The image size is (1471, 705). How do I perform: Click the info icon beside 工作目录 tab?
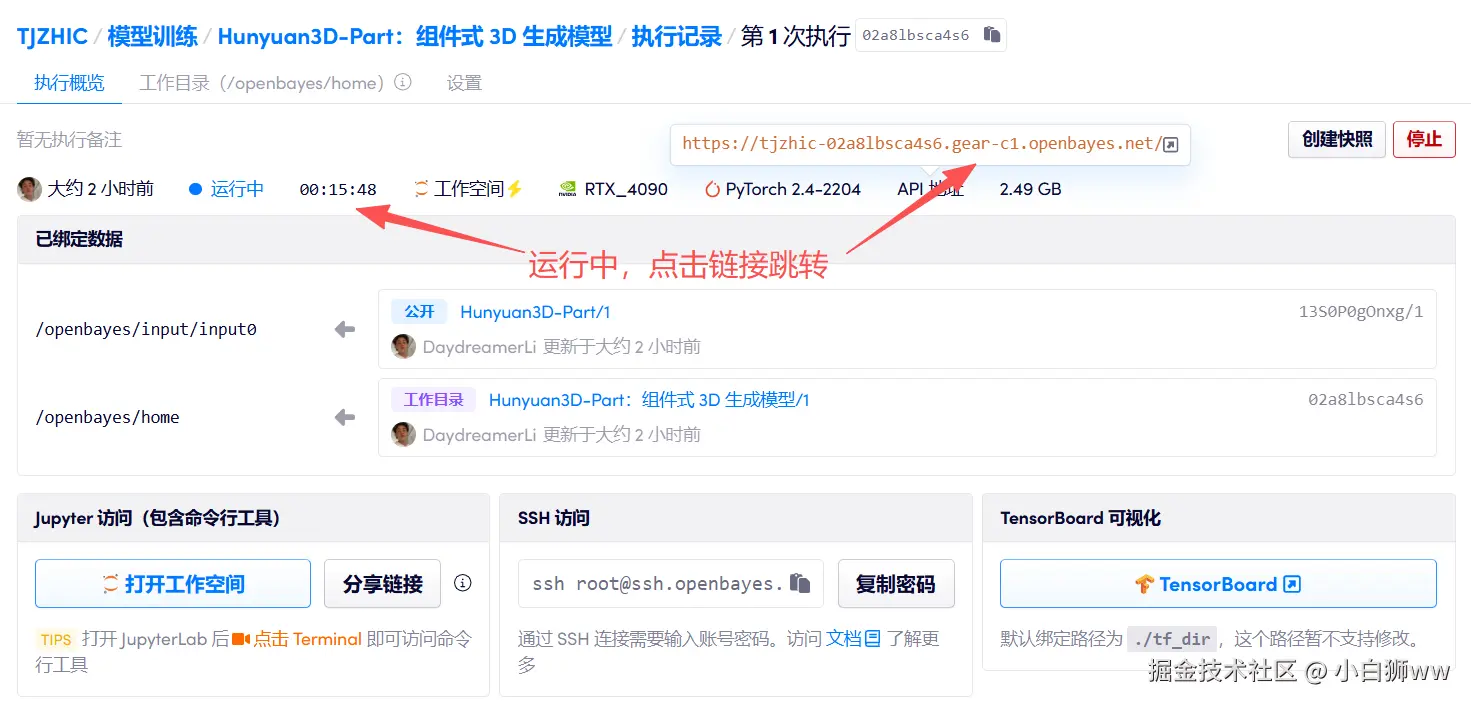pos(403,82)
